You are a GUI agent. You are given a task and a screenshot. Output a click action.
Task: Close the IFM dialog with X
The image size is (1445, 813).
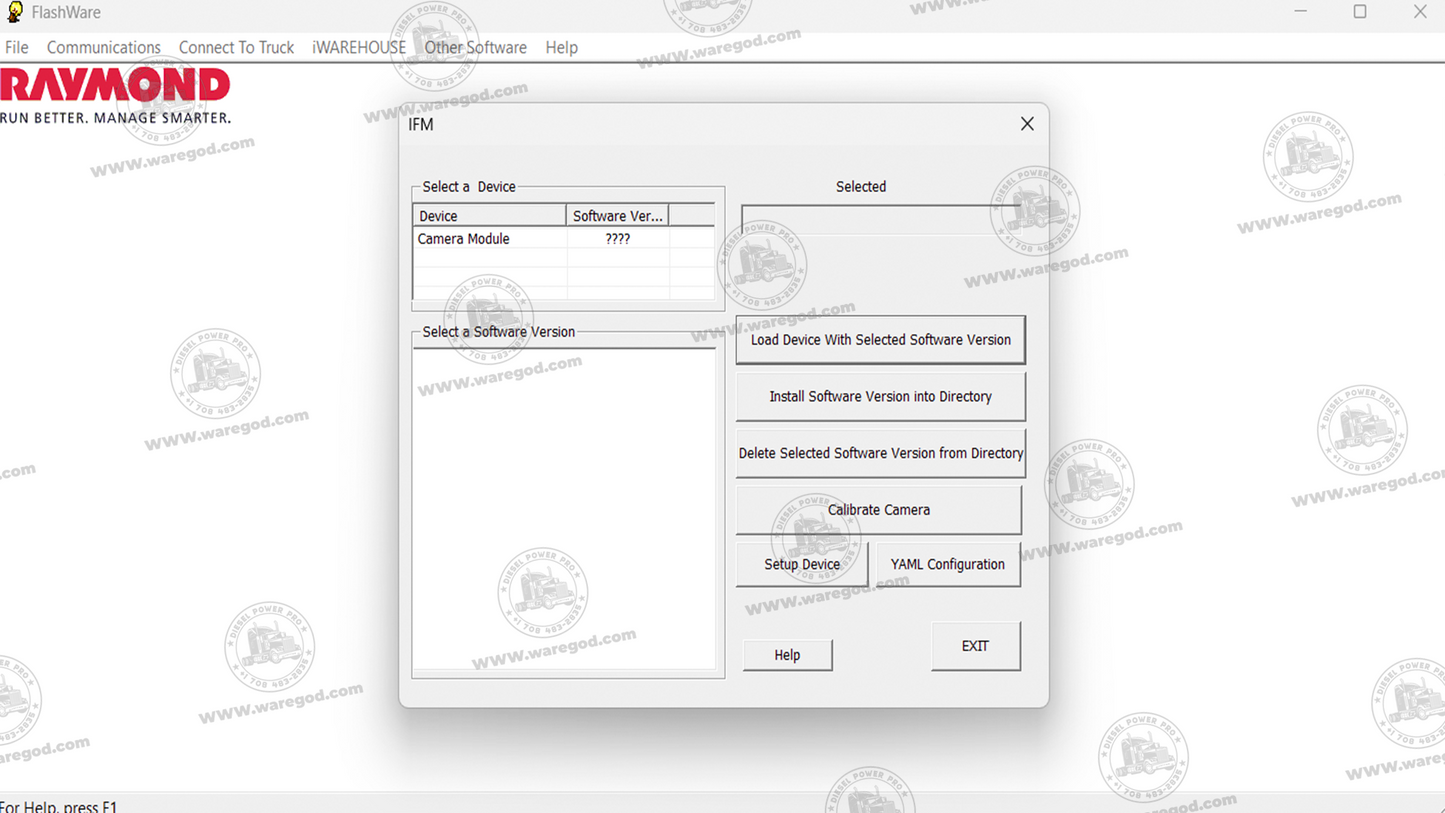[1027, 124]
